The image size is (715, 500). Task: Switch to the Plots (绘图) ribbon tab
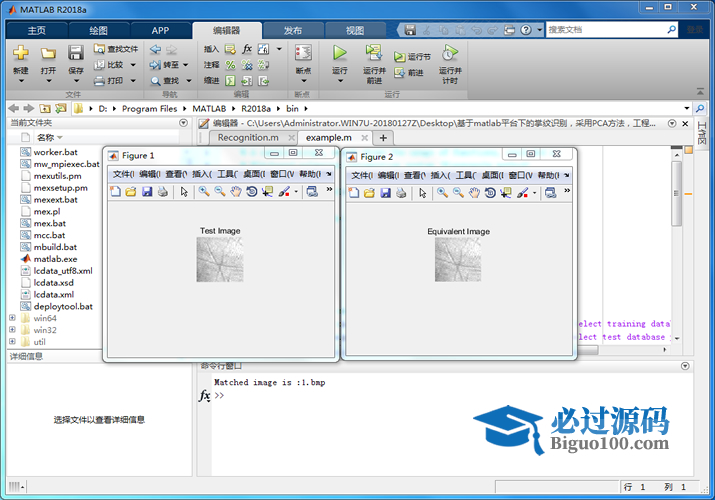[98, 31]
